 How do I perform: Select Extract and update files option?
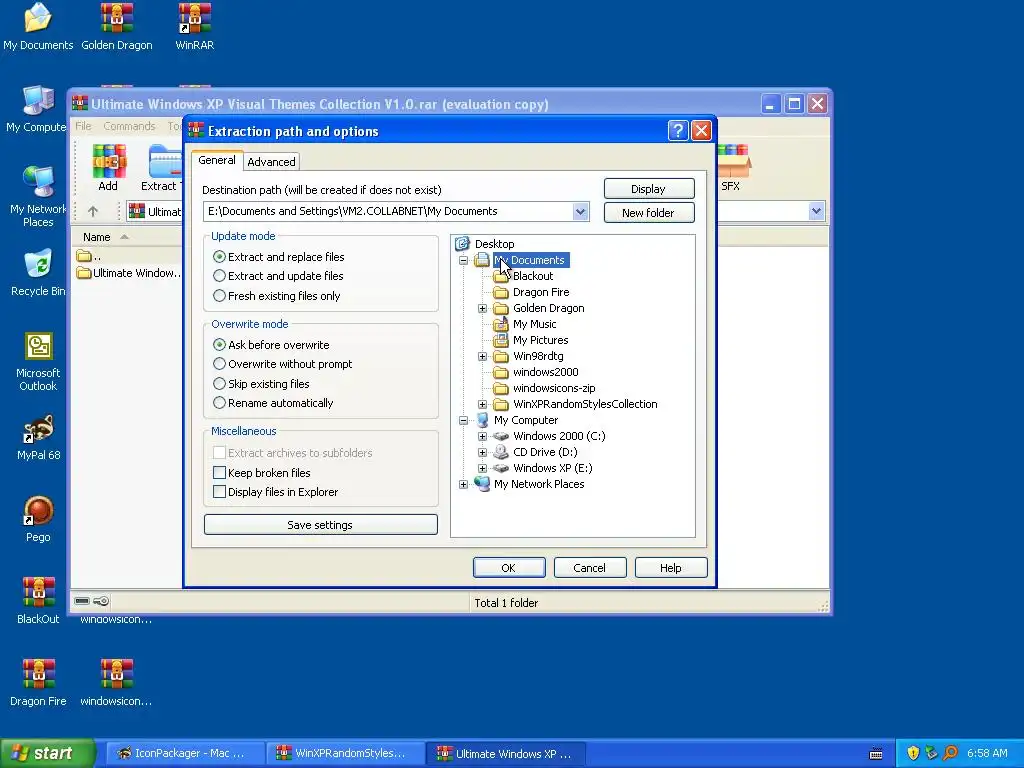(x=279, y=276)
